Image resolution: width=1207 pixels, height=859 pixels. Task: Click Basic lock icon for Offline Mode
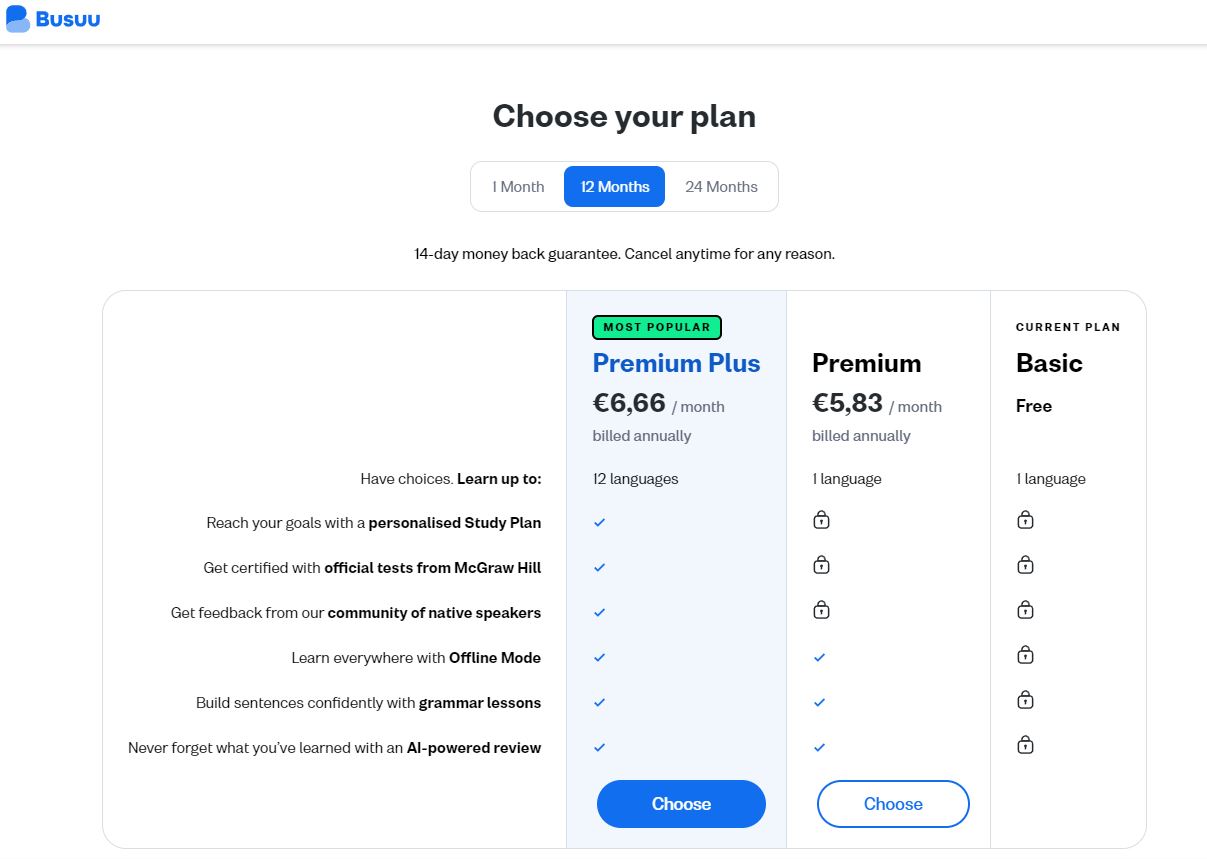pos(1025,655)
